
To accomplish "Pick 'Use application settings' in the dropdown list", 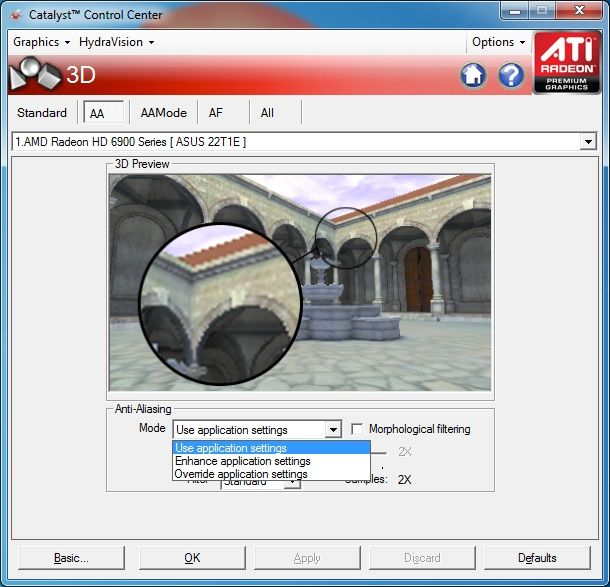I will click(x=232, y=448).
